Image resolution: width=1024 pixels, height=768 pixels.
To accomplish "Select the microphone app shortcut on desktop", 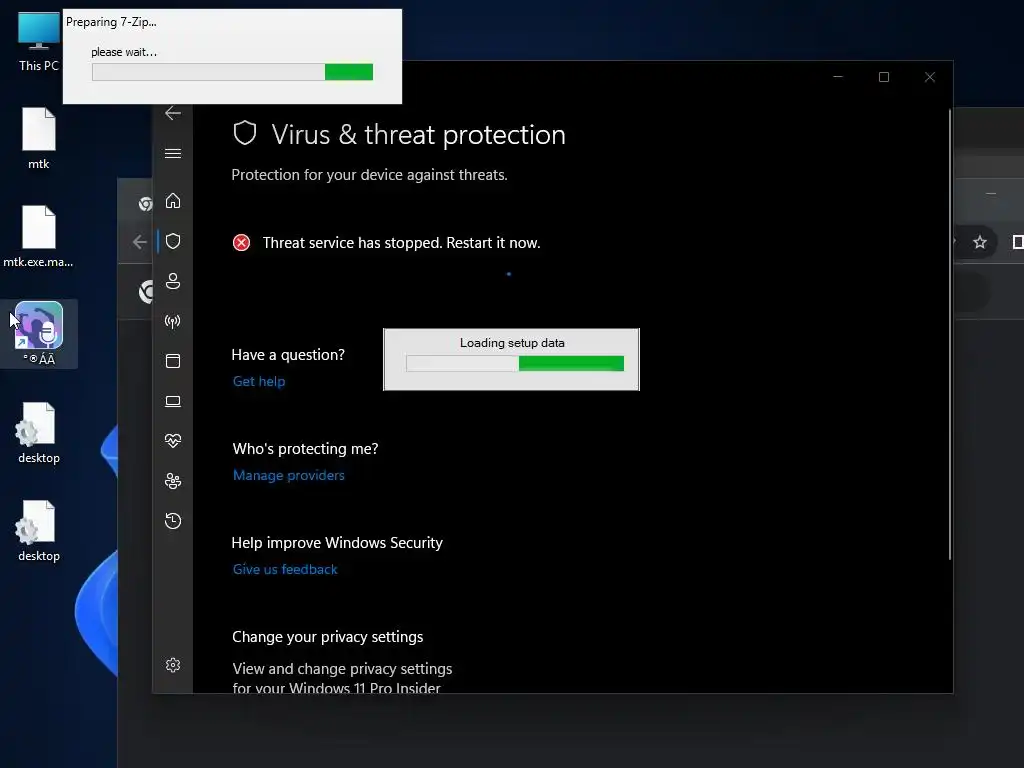I will (39, 333).
